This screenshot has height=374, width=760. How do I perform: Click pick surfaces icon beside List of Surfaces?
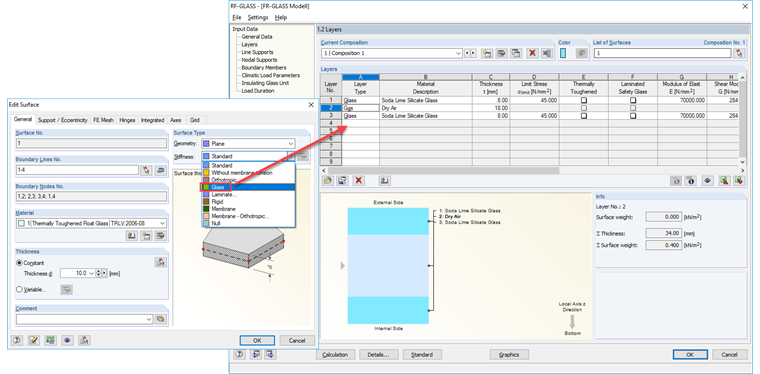pyautogui.click(x=739, y=53)
